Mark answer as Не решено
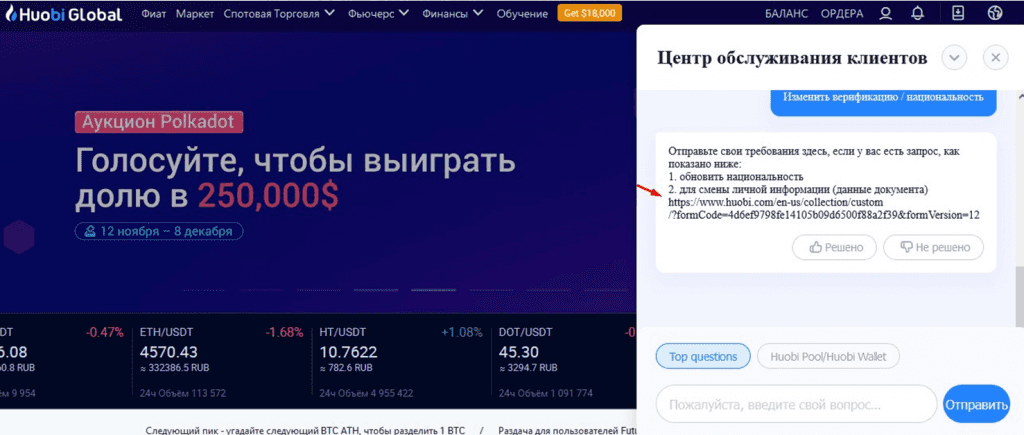The image size is (1024, 435). click(x=933, y=248)
